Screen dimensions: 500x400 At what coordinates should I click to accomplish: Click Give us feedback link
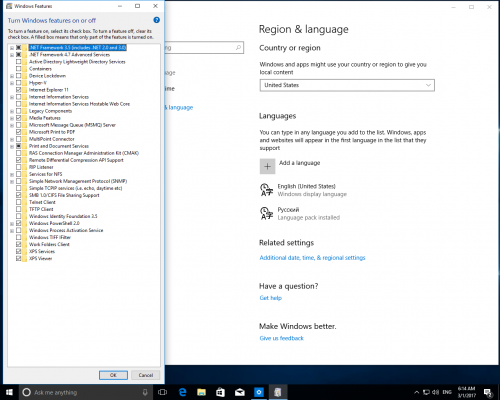(x=282, y=338)
